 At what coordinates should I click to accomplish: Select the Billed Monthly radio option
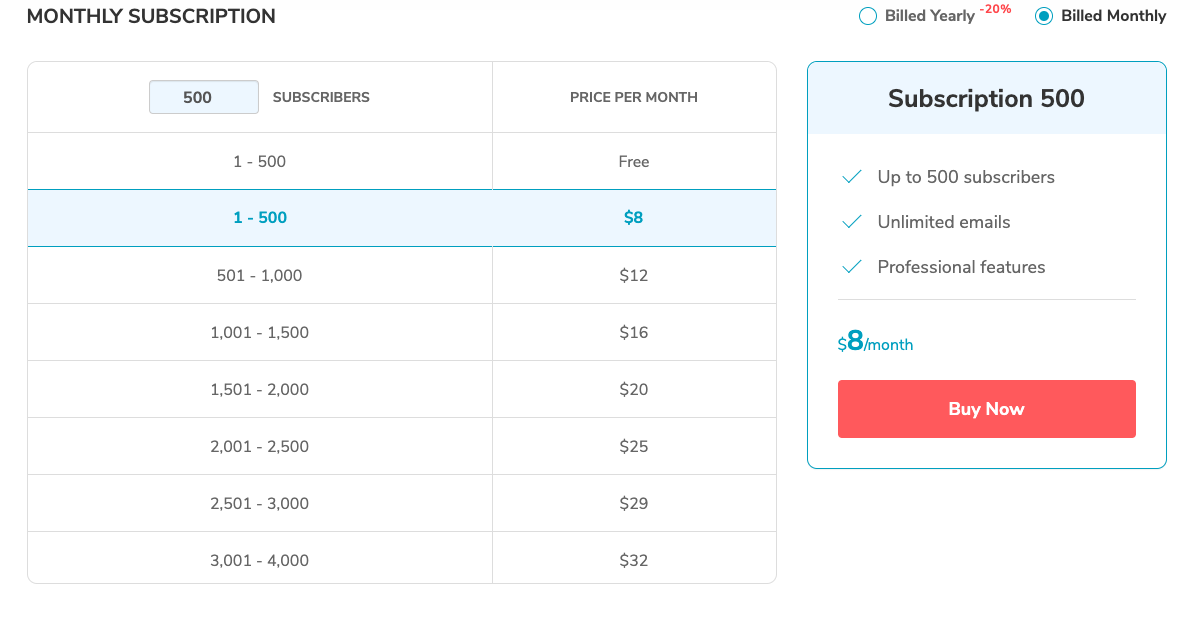1044,16
